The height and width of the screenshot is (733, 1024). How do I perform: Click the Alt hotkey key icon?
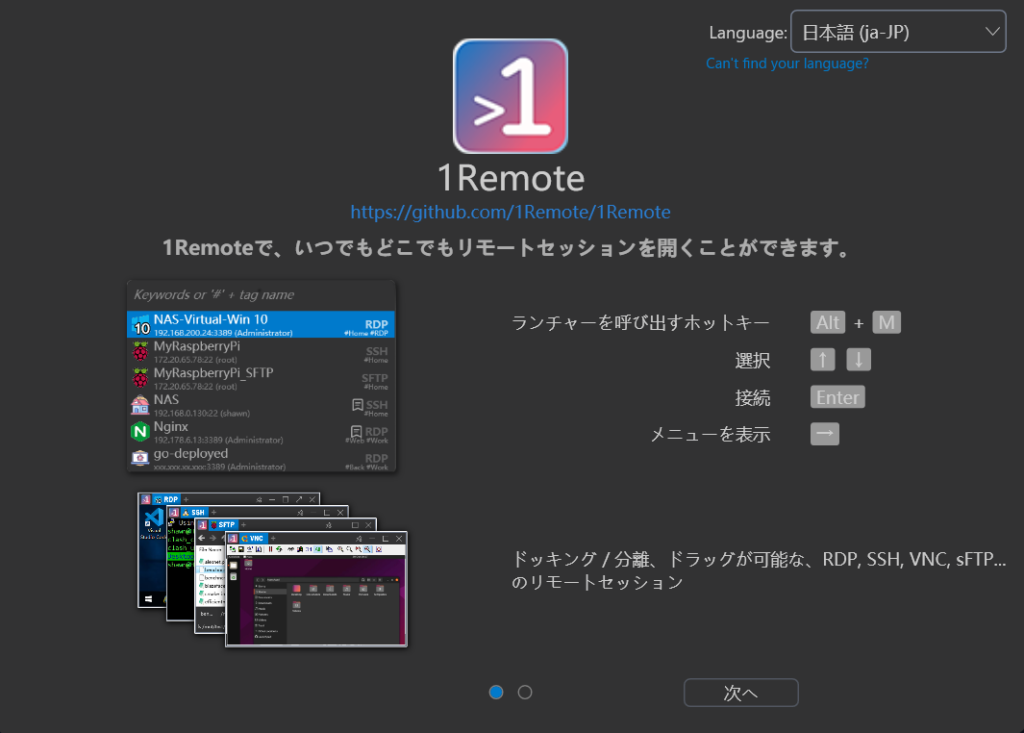pos(827,322)
